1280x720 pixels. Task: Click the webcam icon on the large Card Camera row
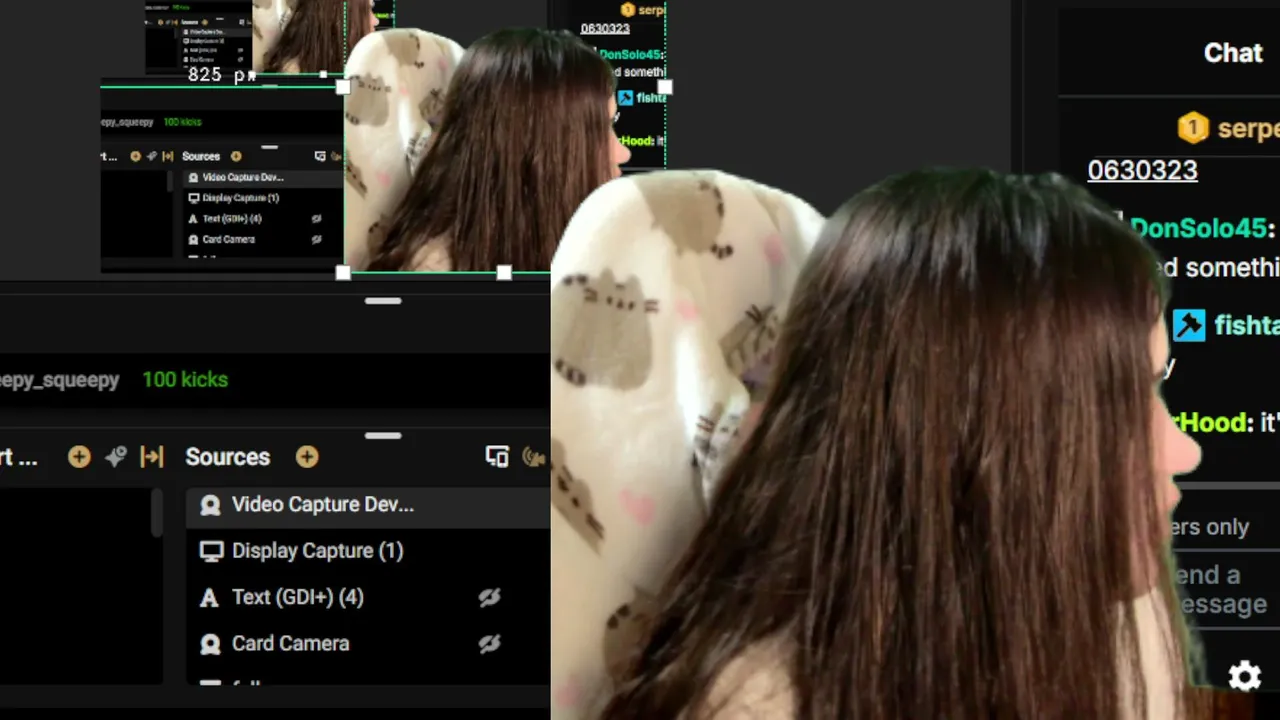point(210,644)
